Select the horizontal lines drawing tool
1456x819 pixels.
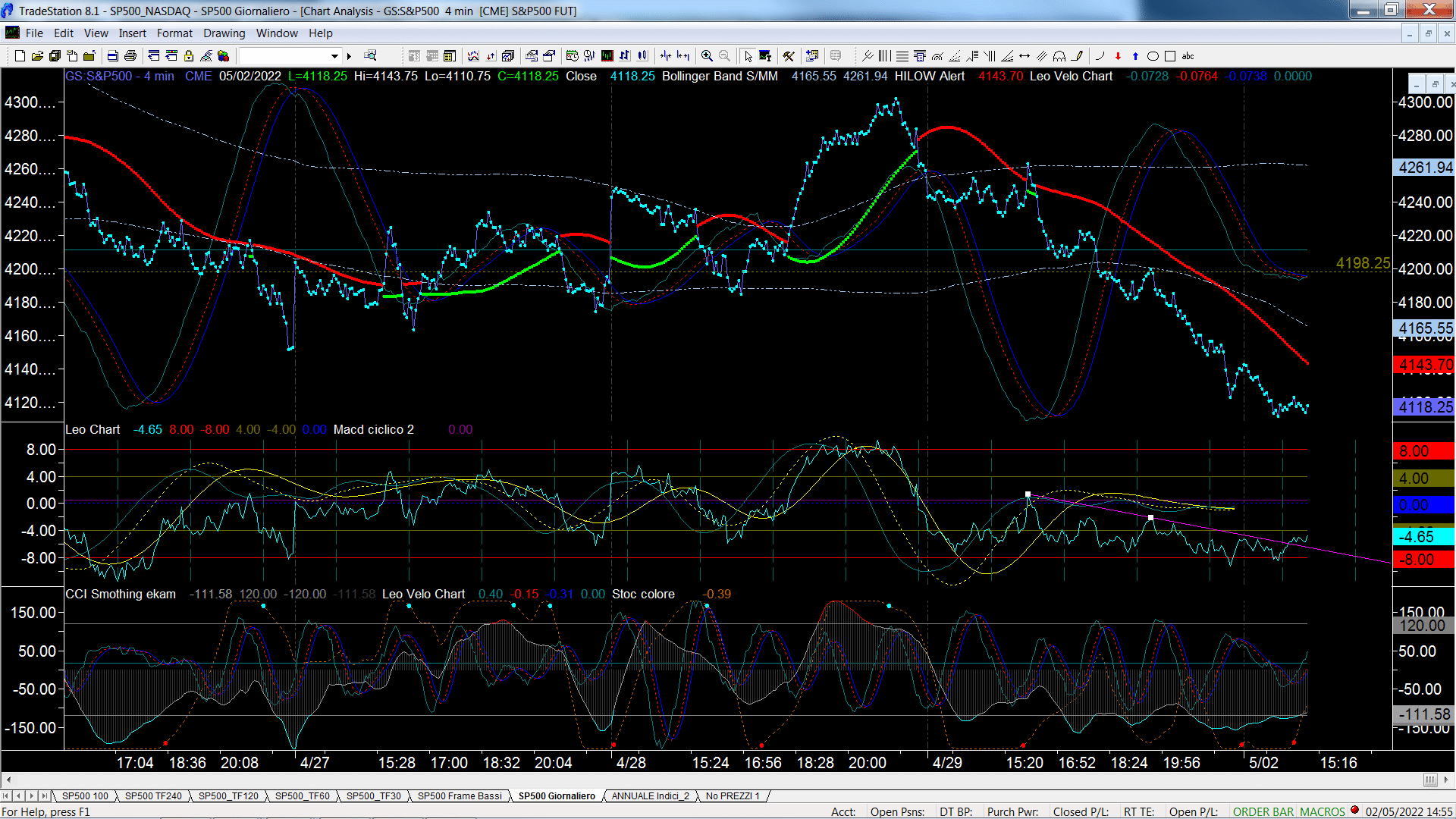click(x=902, y=56)
